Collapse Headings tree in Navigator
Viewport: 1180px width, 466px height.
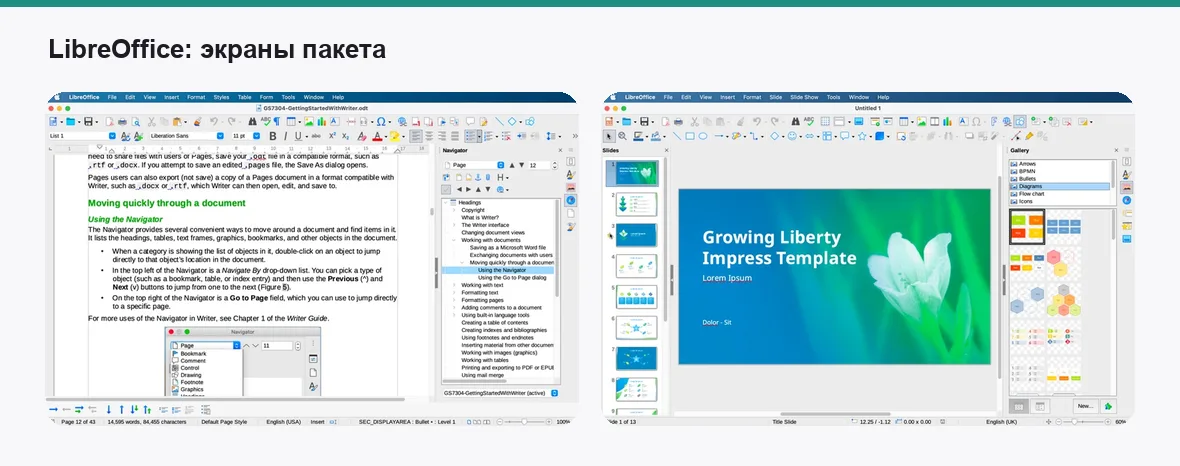click(x=446, y=203)
